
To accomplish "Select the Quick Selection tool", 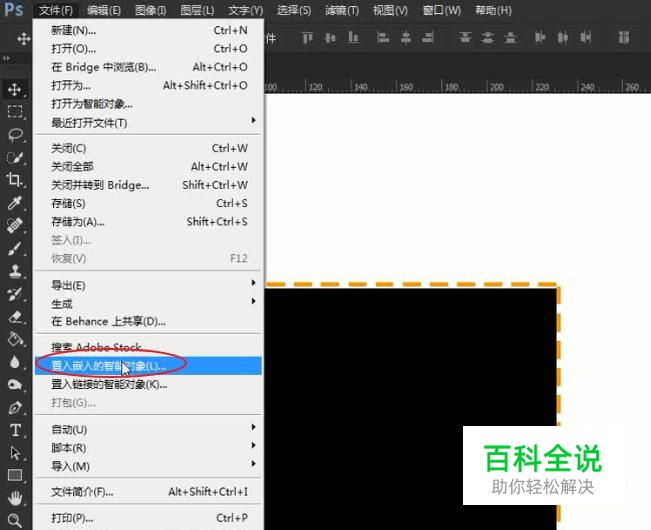I will pyautogui.click(x=15, y=157).
